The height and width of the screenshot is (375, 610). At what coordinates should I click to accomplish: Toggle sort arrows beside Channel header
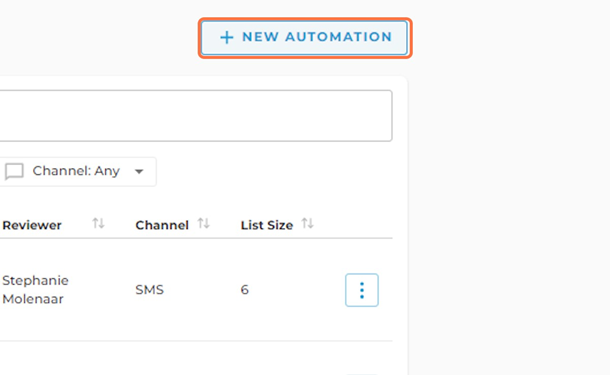(203, 224)
